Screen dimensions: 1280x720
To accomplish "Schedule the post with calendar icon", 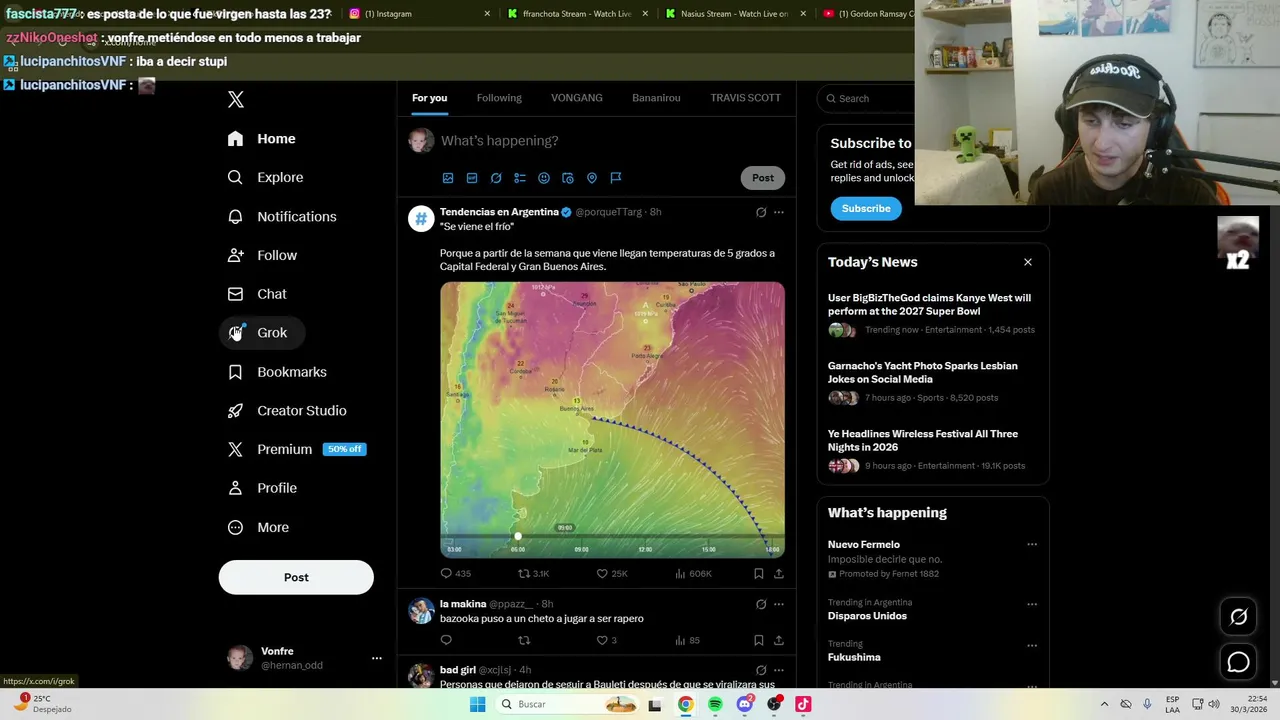I will pos(568,178).
